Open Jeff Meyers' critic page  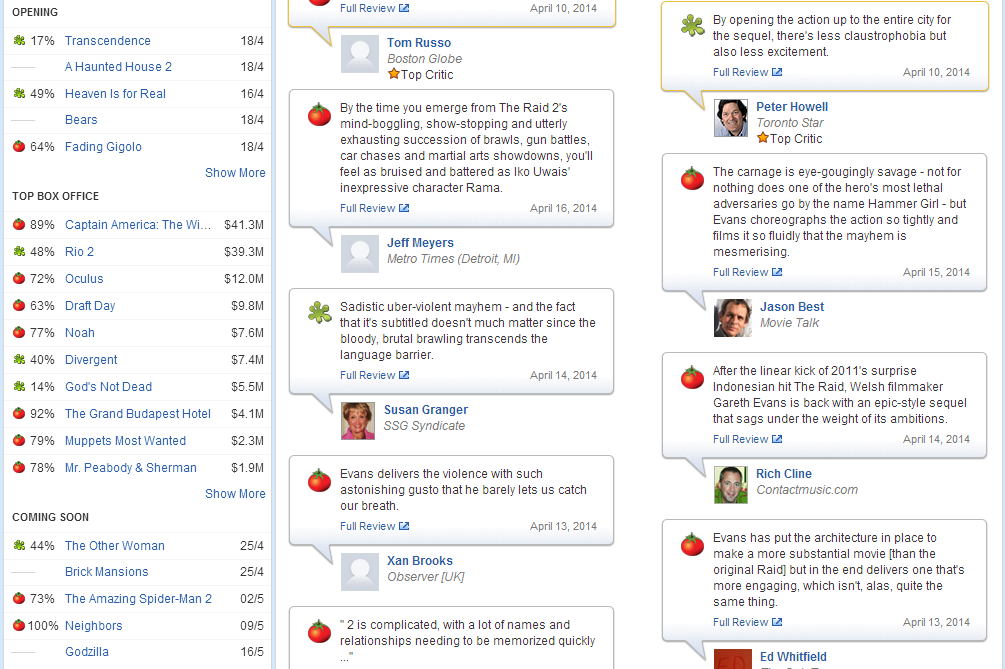point(420,243)
